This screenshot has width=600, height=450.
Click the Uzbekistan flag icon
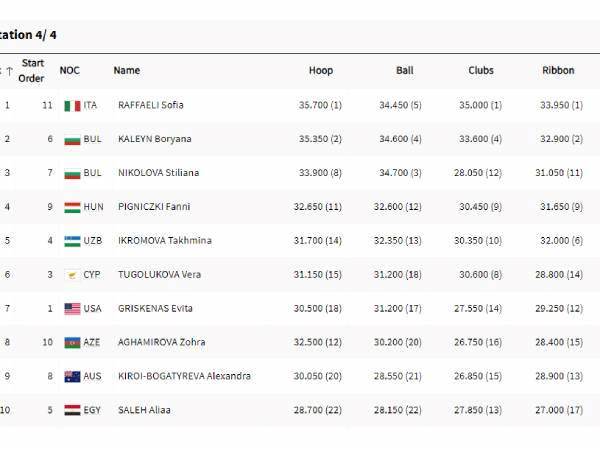point(72,241)
